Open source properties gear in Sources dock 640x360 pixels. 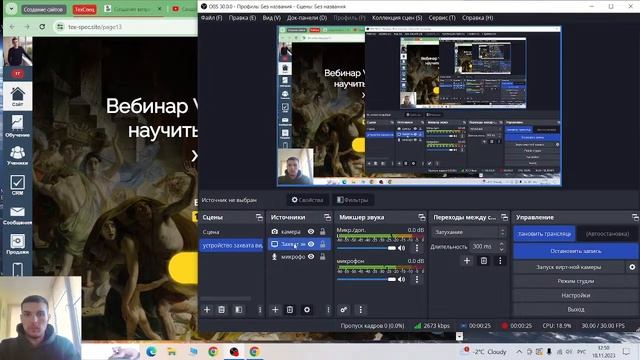point(307,310)
